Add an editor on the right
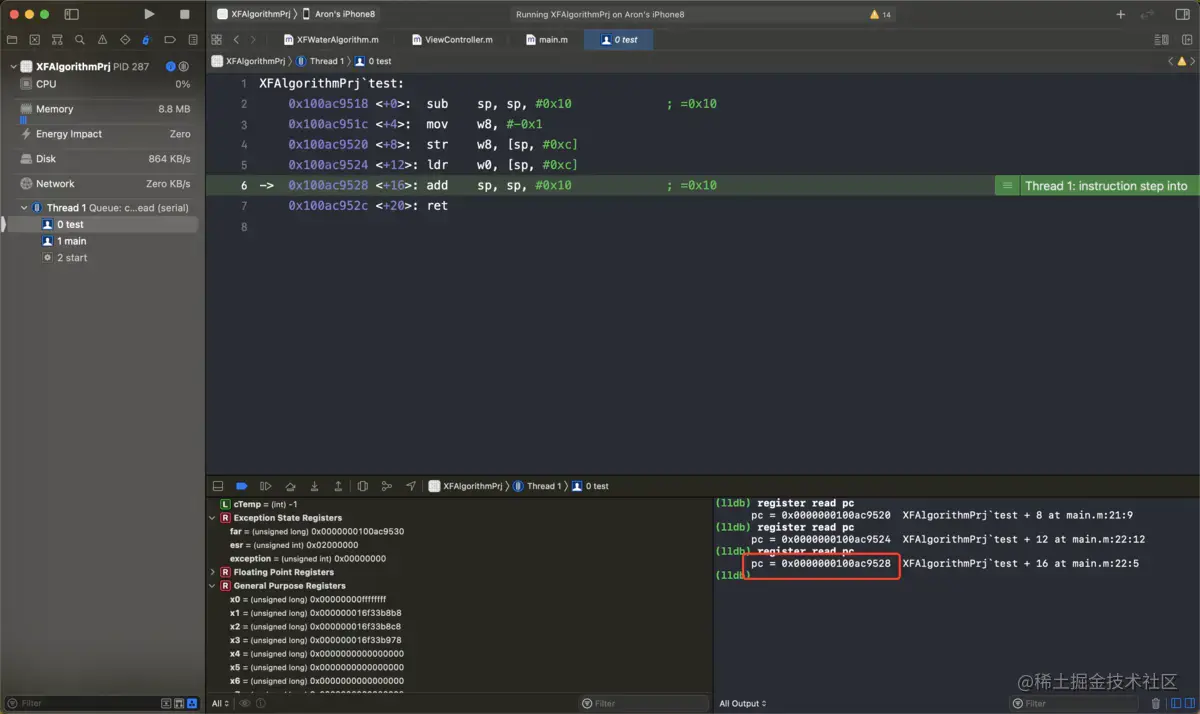1200x714 pixels. tap(1185, 40)
